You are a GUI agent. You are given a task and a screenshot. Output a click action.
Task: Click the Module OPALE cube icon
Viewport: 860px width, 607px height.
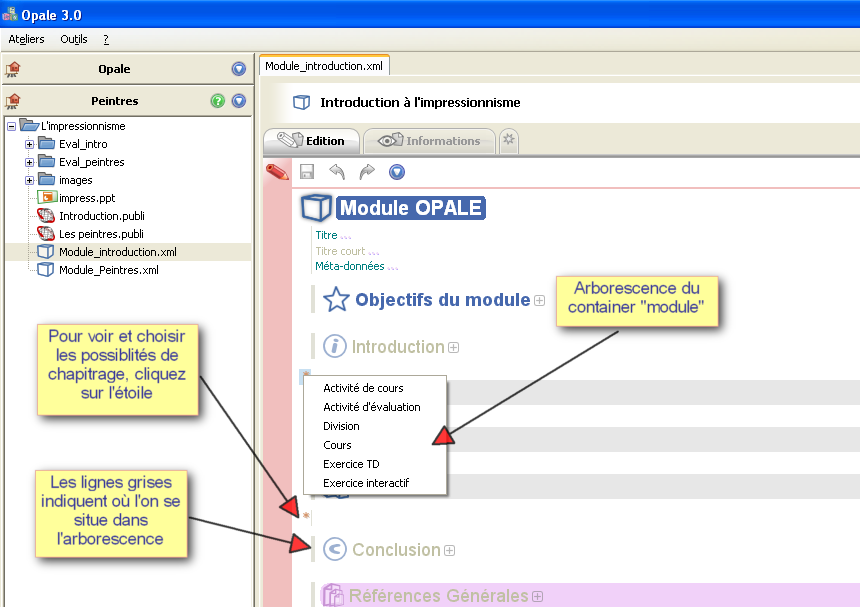pos(316,208)
